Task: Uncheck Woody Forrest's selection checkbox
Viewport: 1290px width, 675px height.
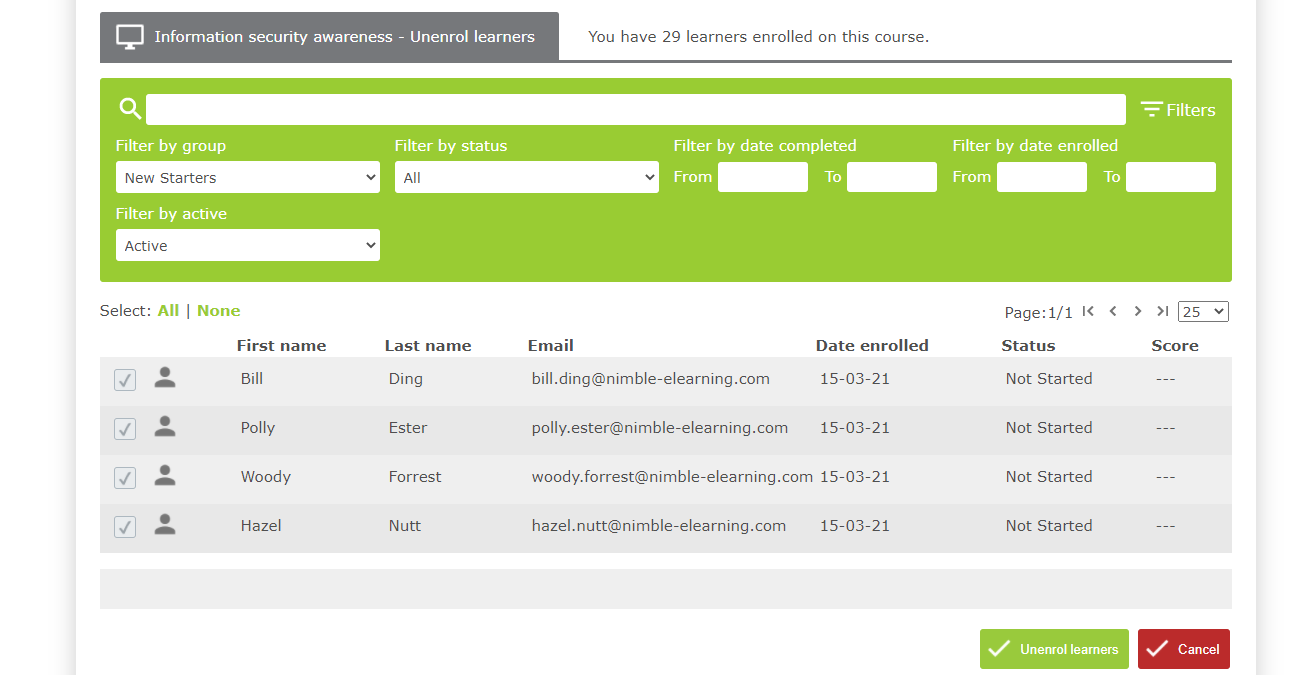Action: 124,477
